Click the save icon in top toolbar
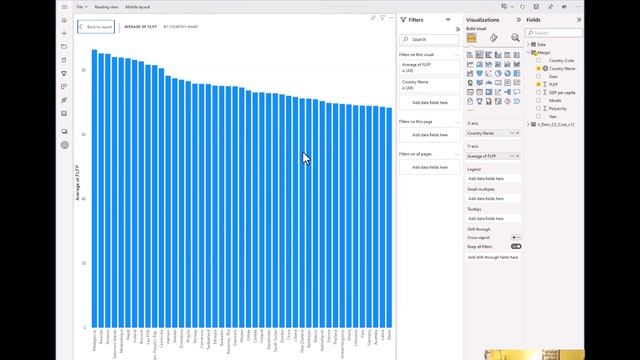The height and width of the screenshot is (360, 640). point(536,7)
